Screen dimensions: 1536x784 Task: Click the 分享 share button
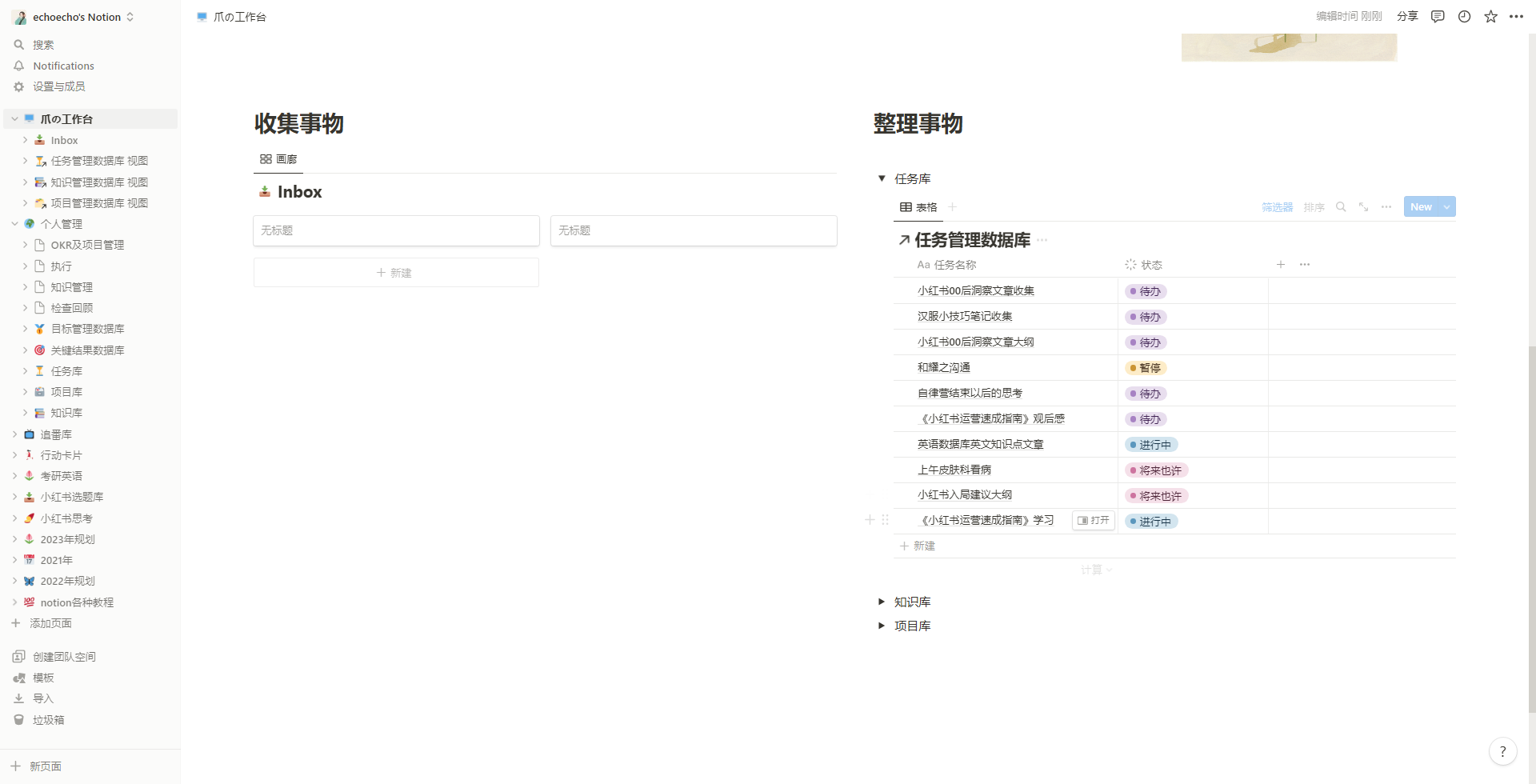tap(1407, 17)
